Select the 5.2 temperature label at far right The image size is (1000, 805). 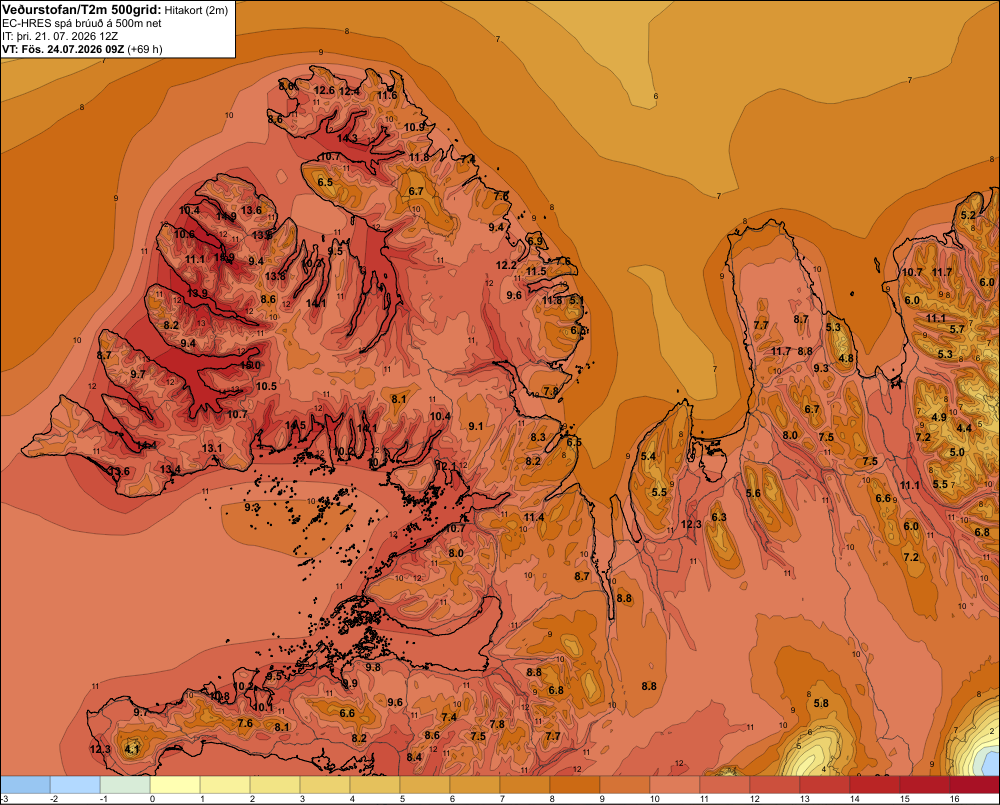pos(968,215)
